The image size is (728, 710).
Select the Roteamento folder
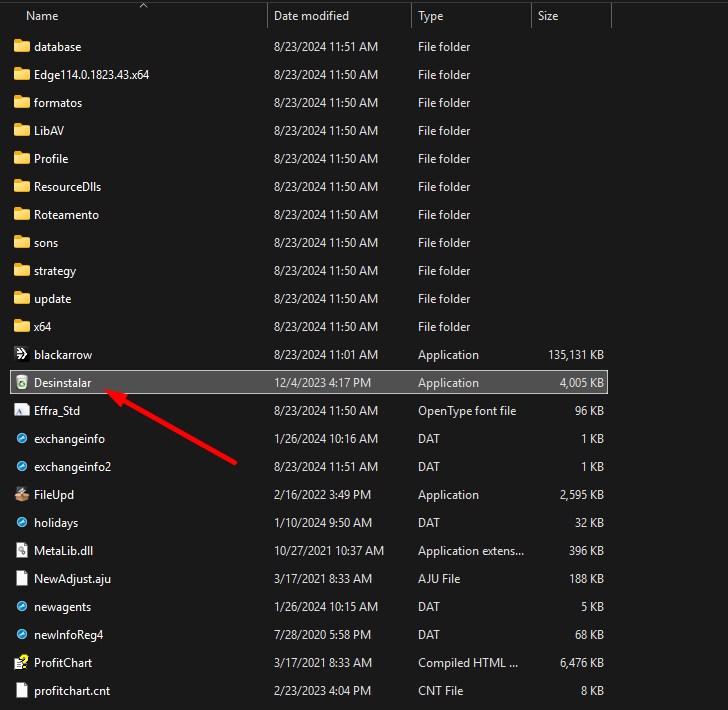point(66,215)
